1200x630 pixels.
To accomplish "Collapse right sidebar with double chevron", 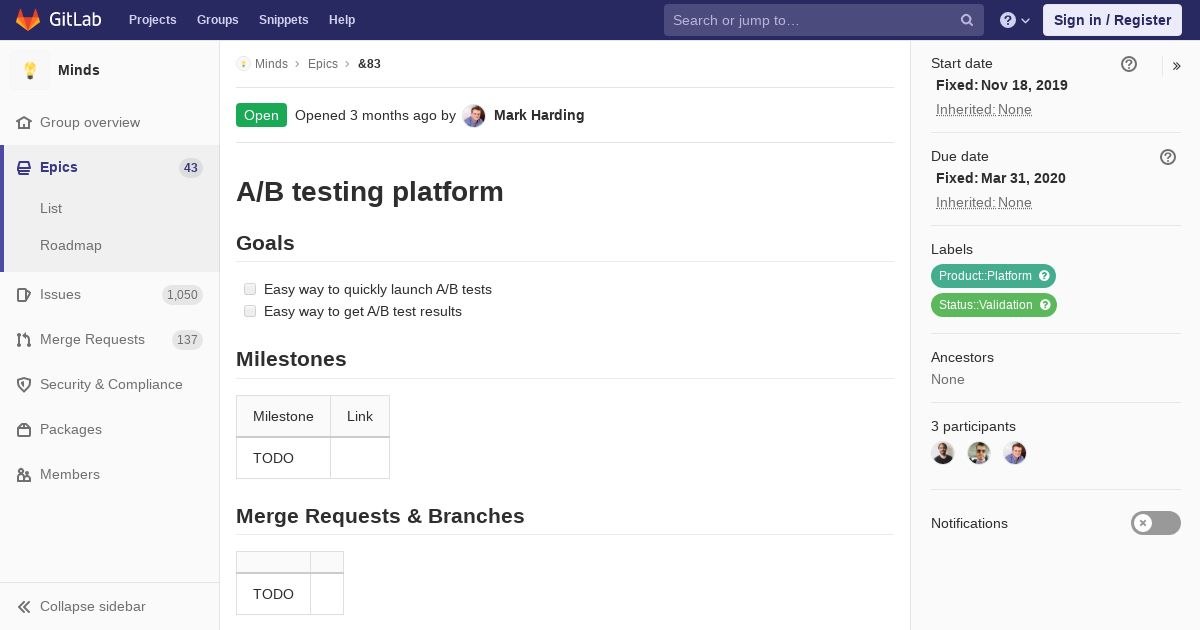I will click(1176, 66).
